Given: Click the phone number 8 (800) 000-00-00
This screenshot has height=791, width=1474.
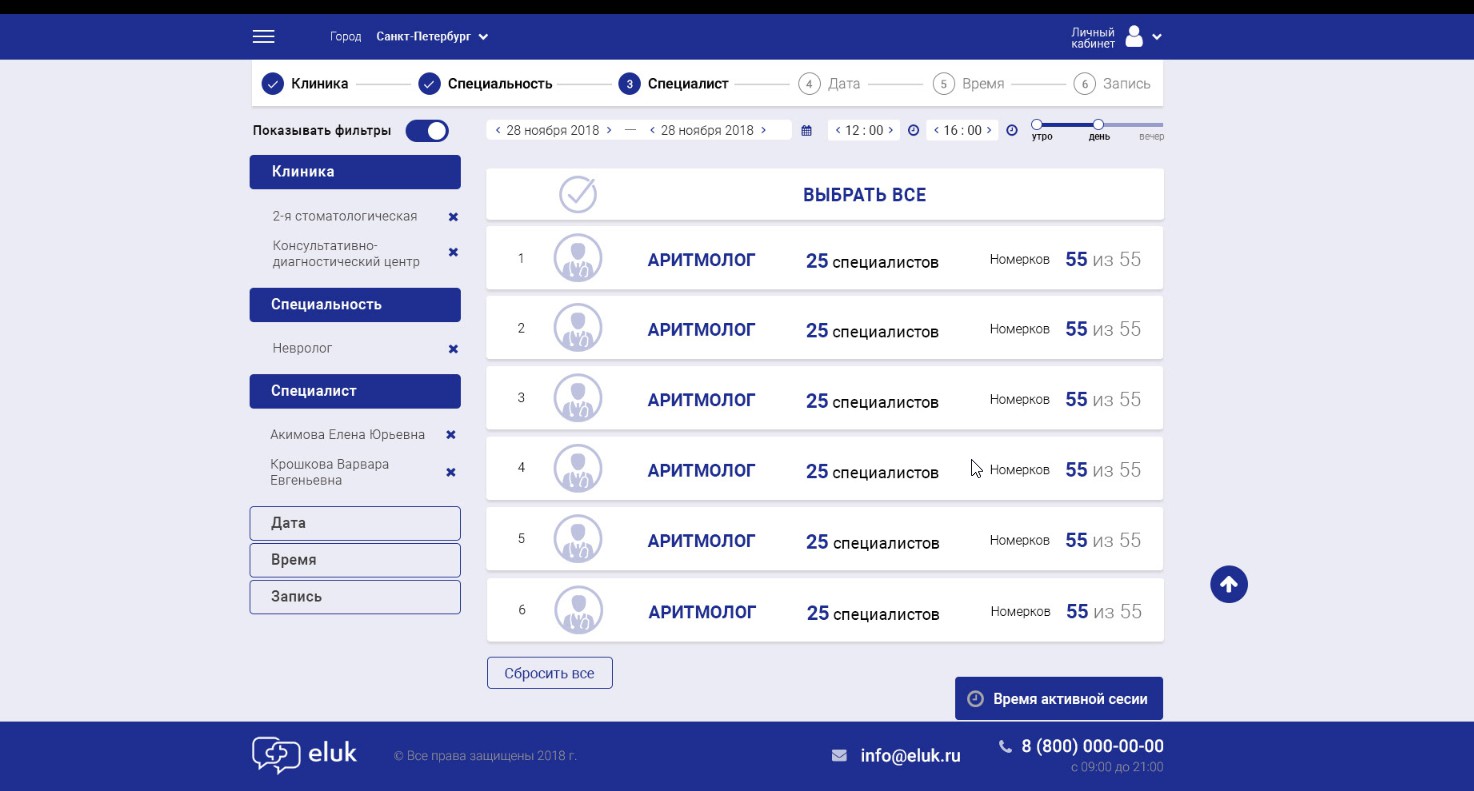Looking at the screenshot, I should 1093,747.
